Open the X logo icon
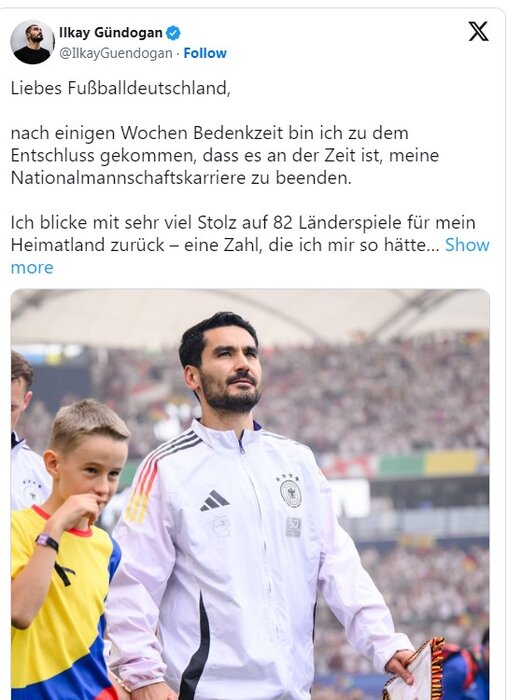Screen dimensions: 508x700 coord(478,31)
